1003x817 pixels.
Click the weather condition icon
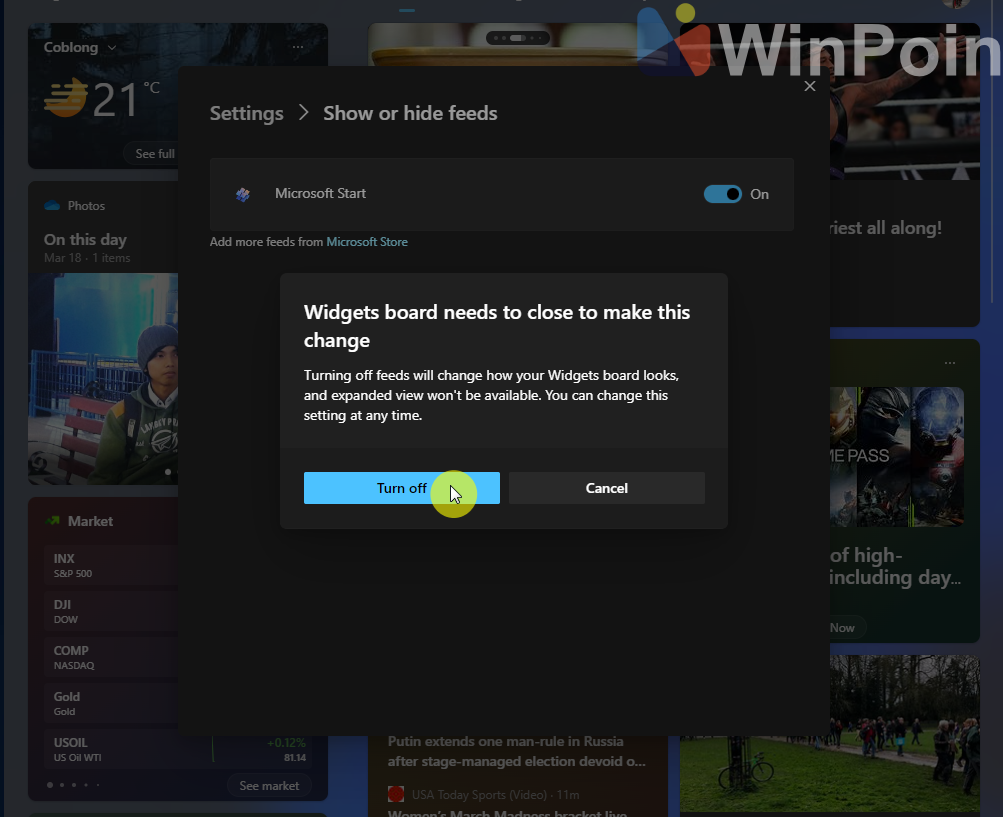point(66,99)
